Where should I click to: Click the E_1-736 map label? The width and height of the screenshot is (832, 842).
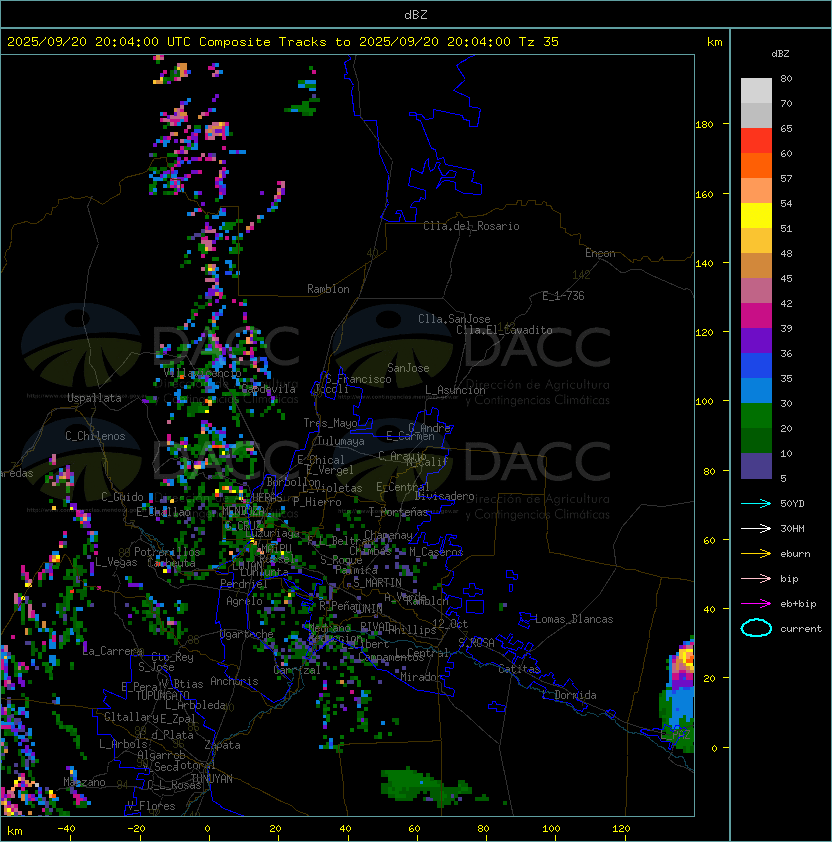coord(563,296)
